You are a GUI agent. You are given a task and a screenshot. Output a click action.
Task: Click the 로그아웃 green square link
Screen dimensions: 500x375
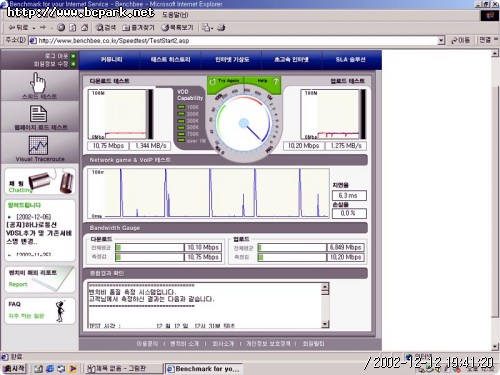(73, 56)
